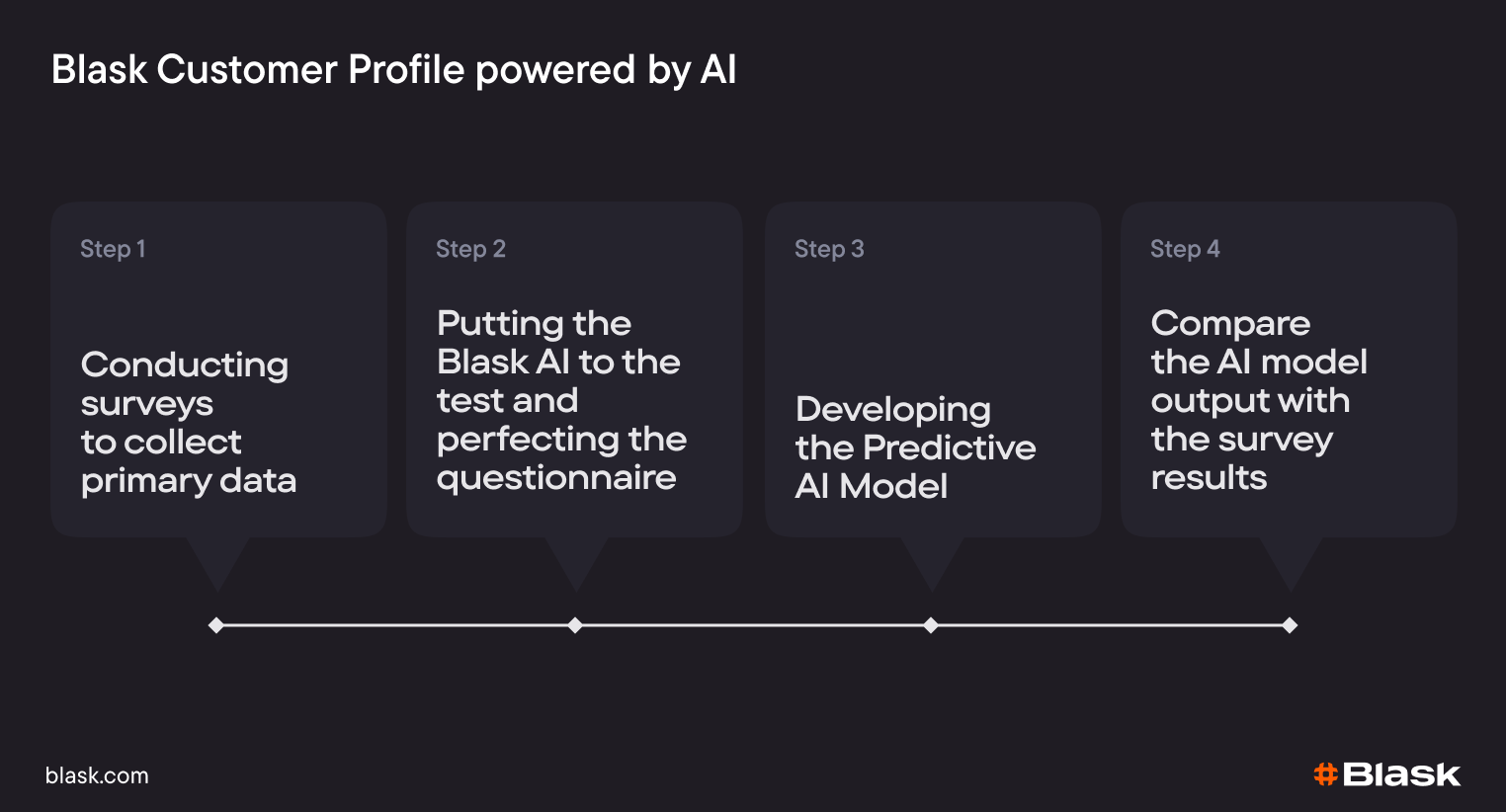Select "Developing the Predictive AI Model" text

coord(915,447)
